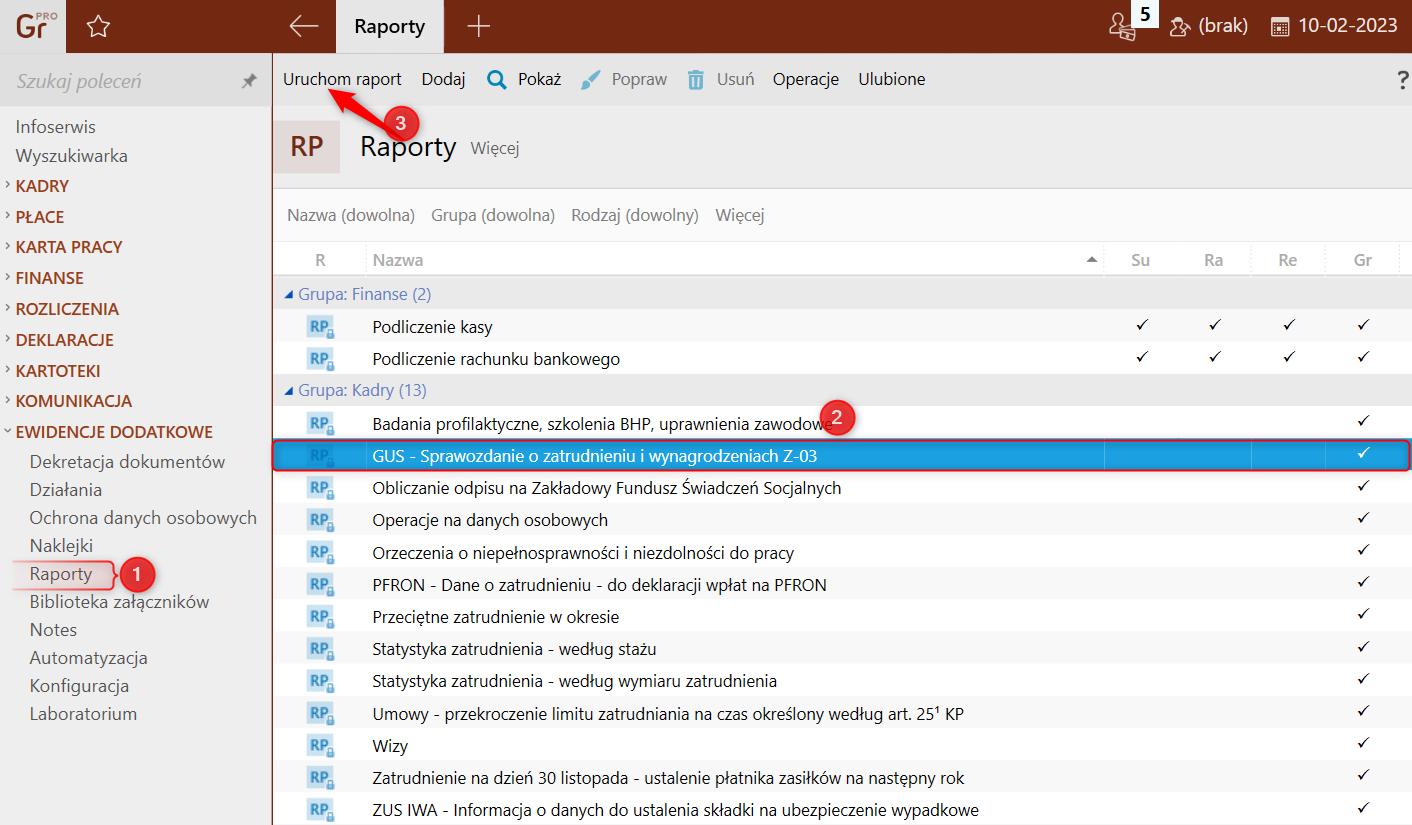Click the help question mark icon
The width and height of the screenshot is (1412, 825).
[1403, 80]
